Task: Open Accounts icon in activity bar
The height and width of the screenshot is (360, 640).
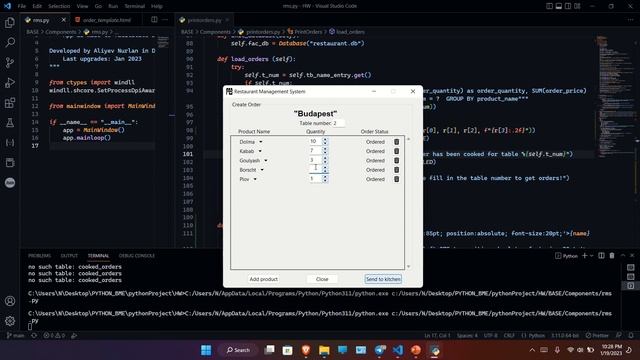Action: click(10, 301)
